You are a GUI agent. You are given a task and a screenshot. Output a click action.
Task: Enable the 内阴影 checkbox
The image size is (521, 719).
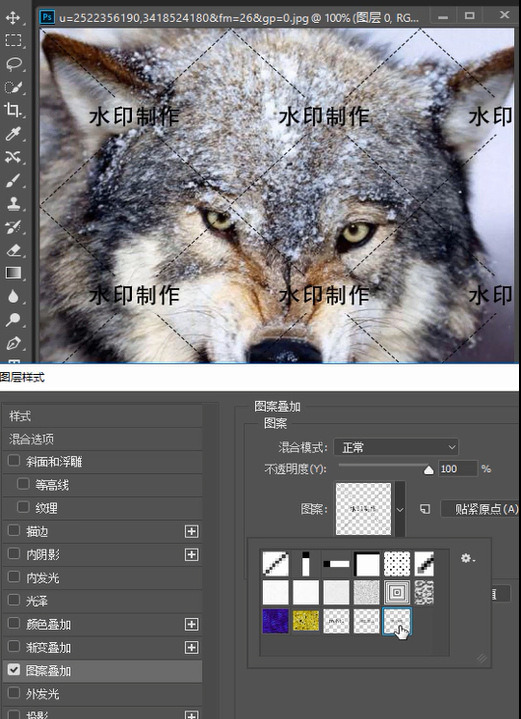tap(14, 553)
